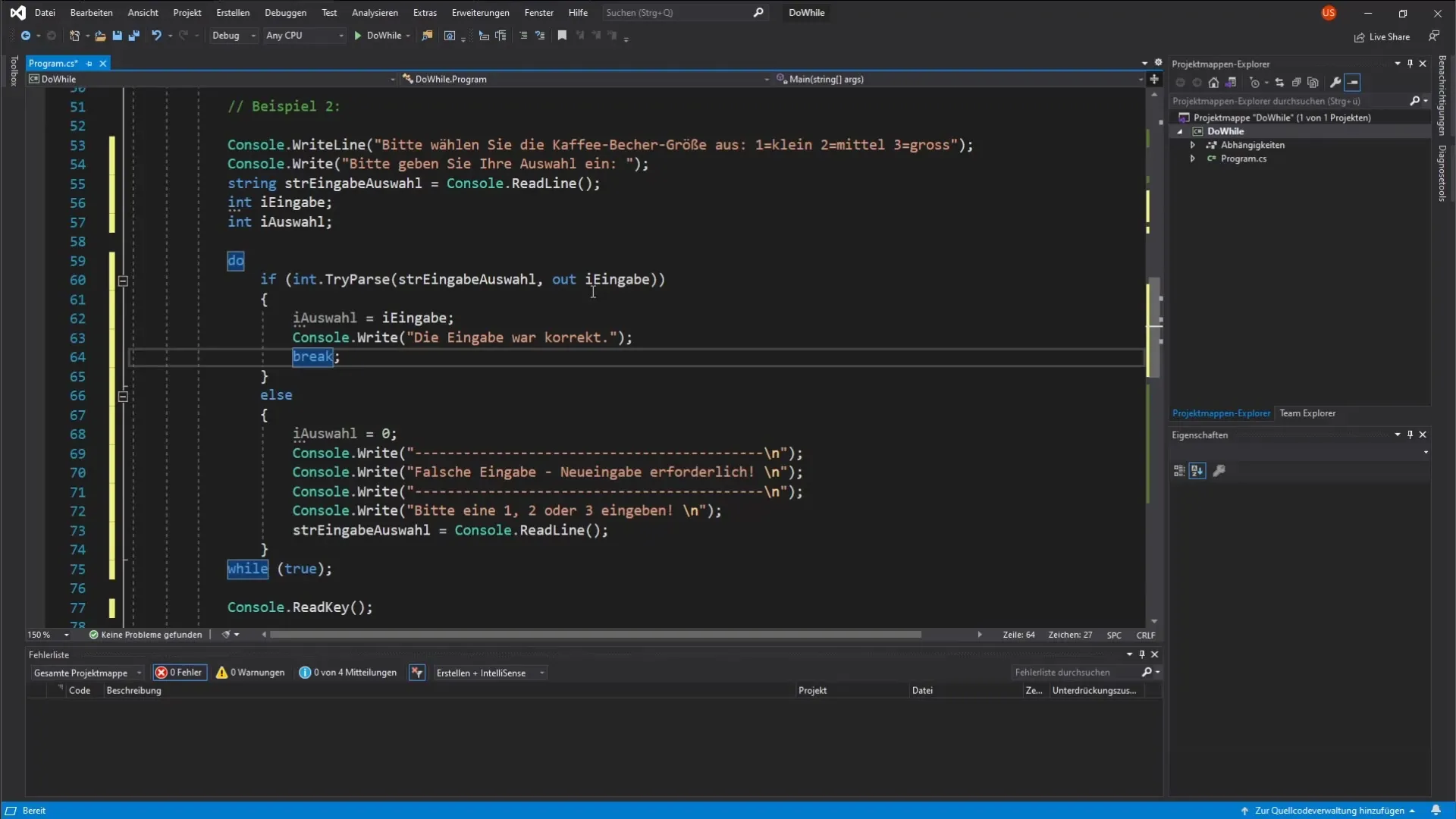Viewport: 1456px width, 819px height.
Task: Open the Bearbeiten menu
Action: (91, 13)
